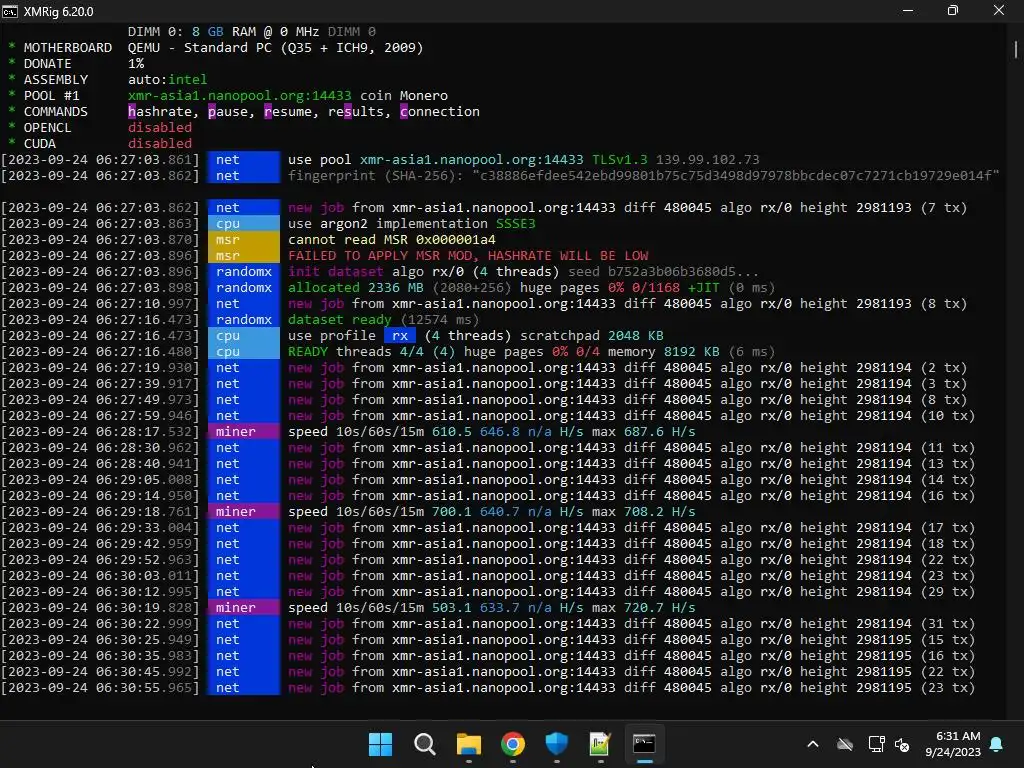The image size is (1024, 768).
Task: Click the DONATE '1%' value
Action: click(136, 63)
